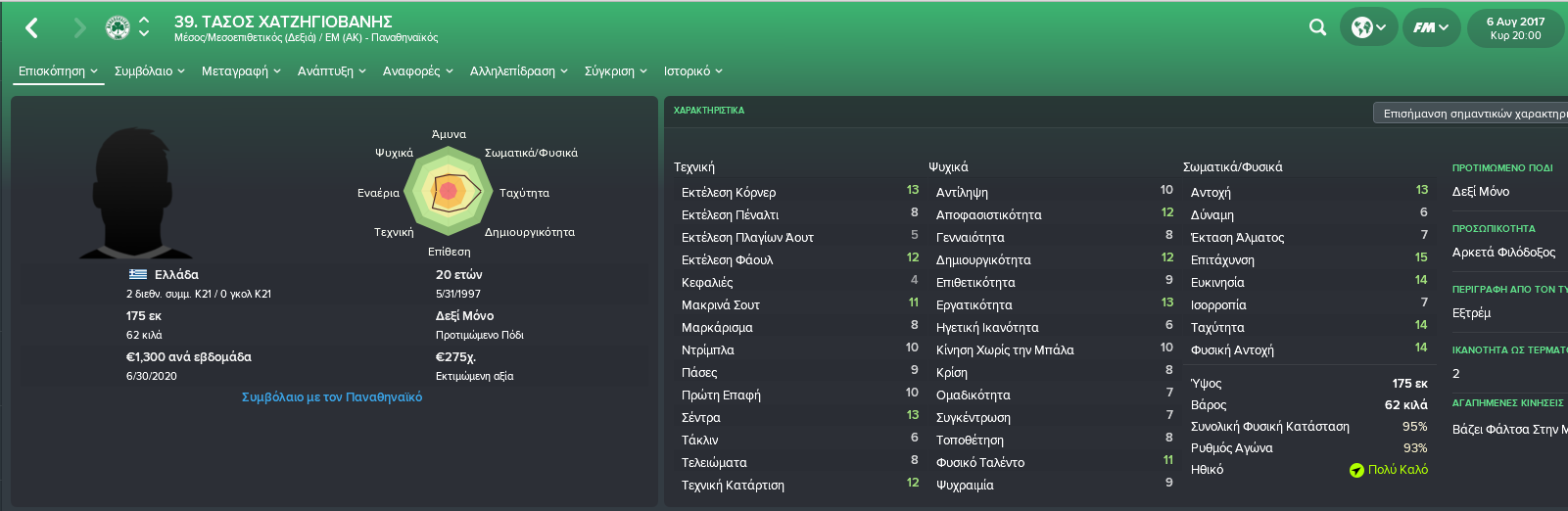
Task: Open the Ιστορικό menu
Action: pyautogui.click(x=693, y=71)
